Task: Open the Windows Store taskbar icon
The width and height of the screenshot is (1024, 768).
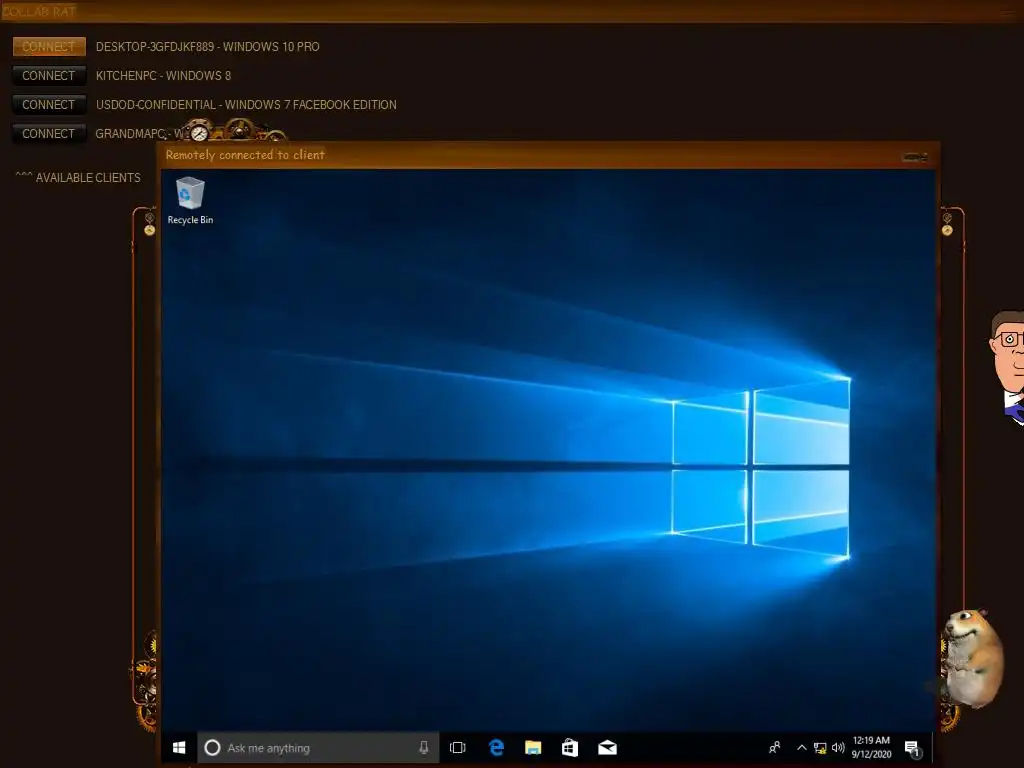Action: pyautogui.click(x=570, y=748)
